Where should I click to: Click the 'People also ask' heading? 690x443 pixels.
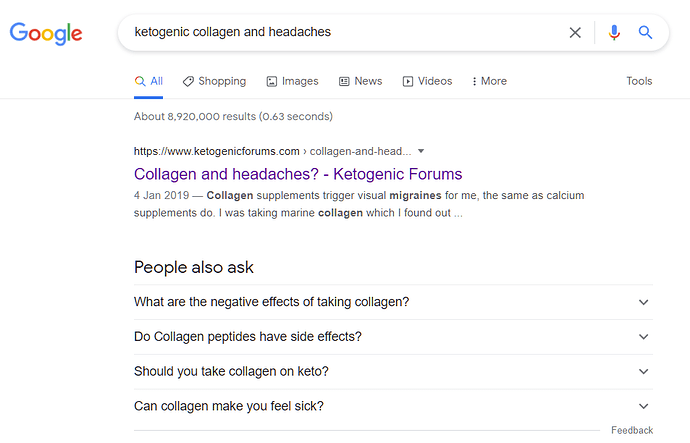click(194, 267)
